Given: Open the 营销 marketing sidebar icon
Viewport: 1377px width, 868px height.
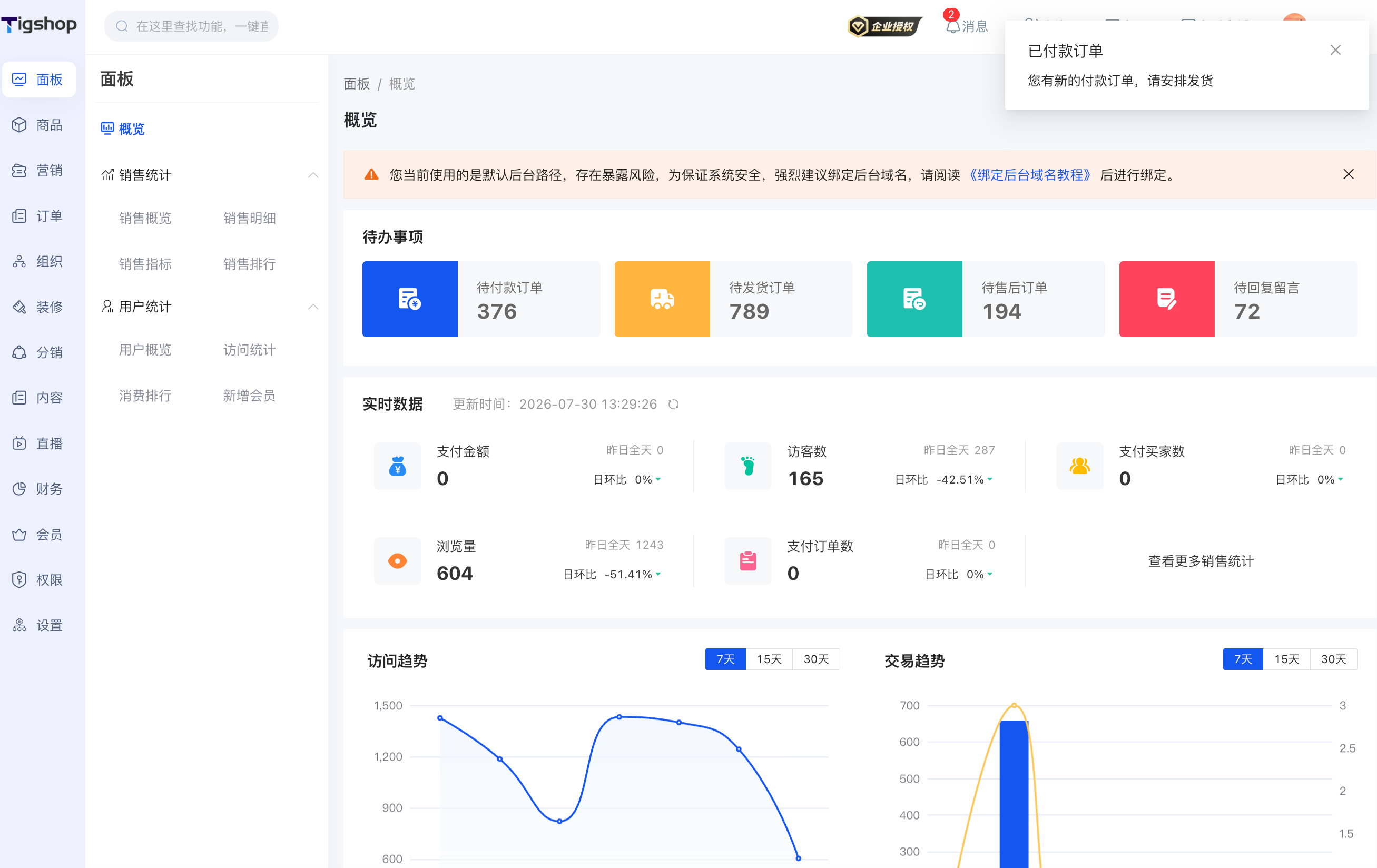Looking at the screenshot, I should (19, 171).
